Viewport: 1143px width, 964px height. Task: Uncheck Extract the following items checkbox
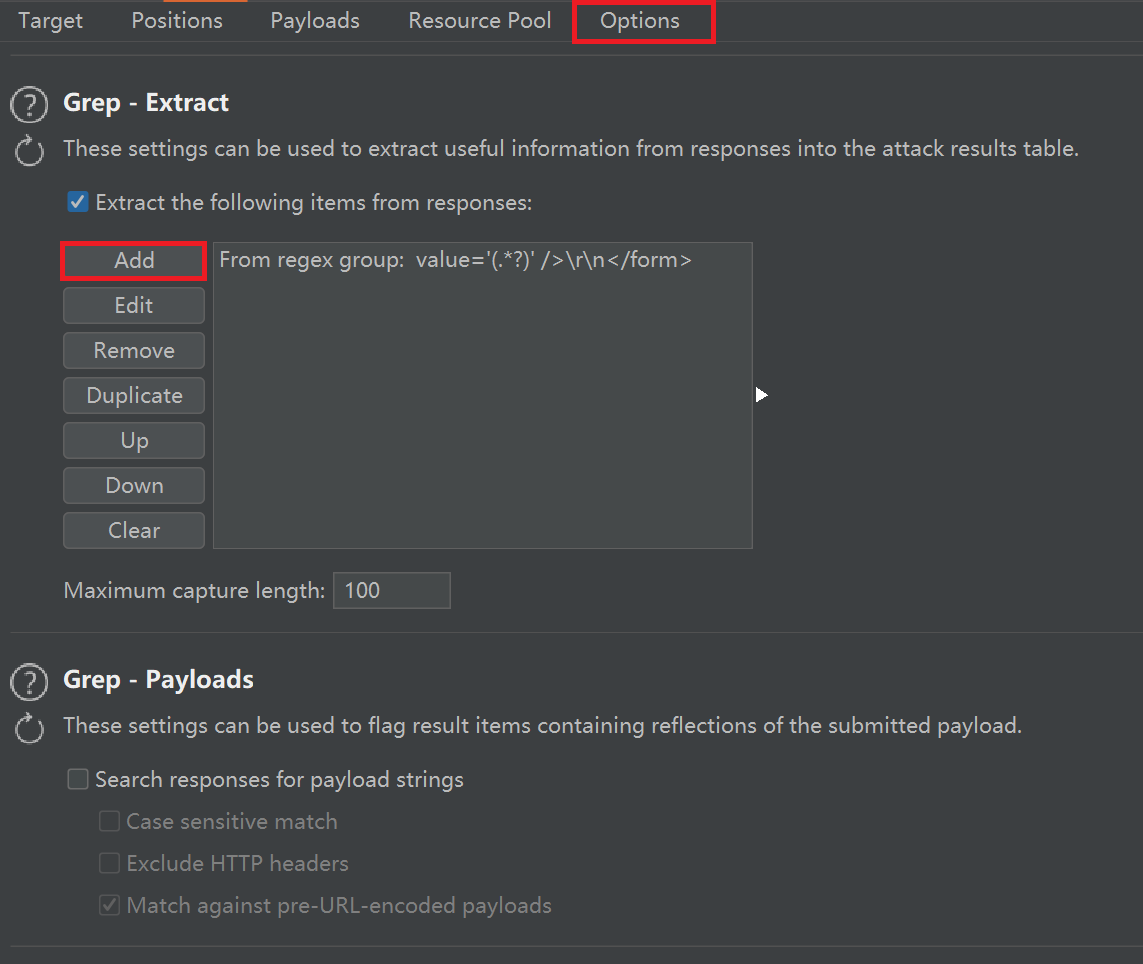tap(77, 203)
